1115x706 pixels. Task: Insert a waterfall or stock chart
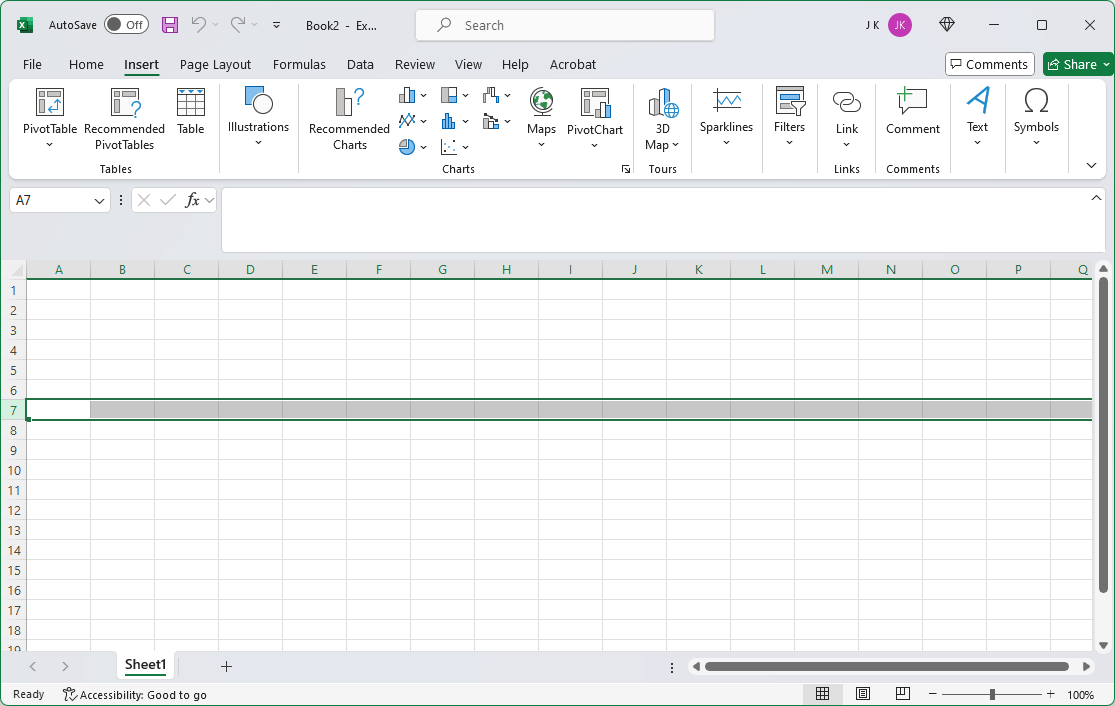491,95
